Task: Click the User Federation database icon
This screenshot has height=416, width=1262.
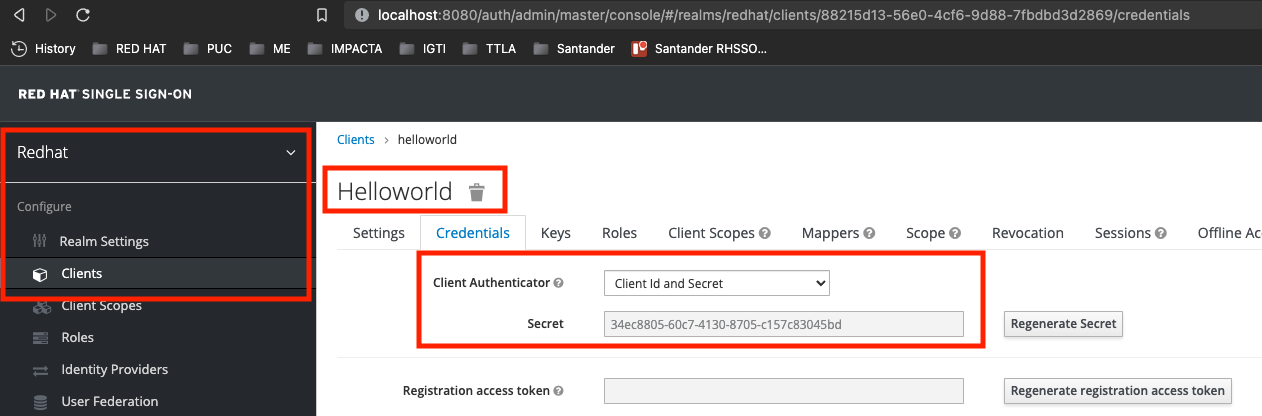Action: [x=40, y=402]
